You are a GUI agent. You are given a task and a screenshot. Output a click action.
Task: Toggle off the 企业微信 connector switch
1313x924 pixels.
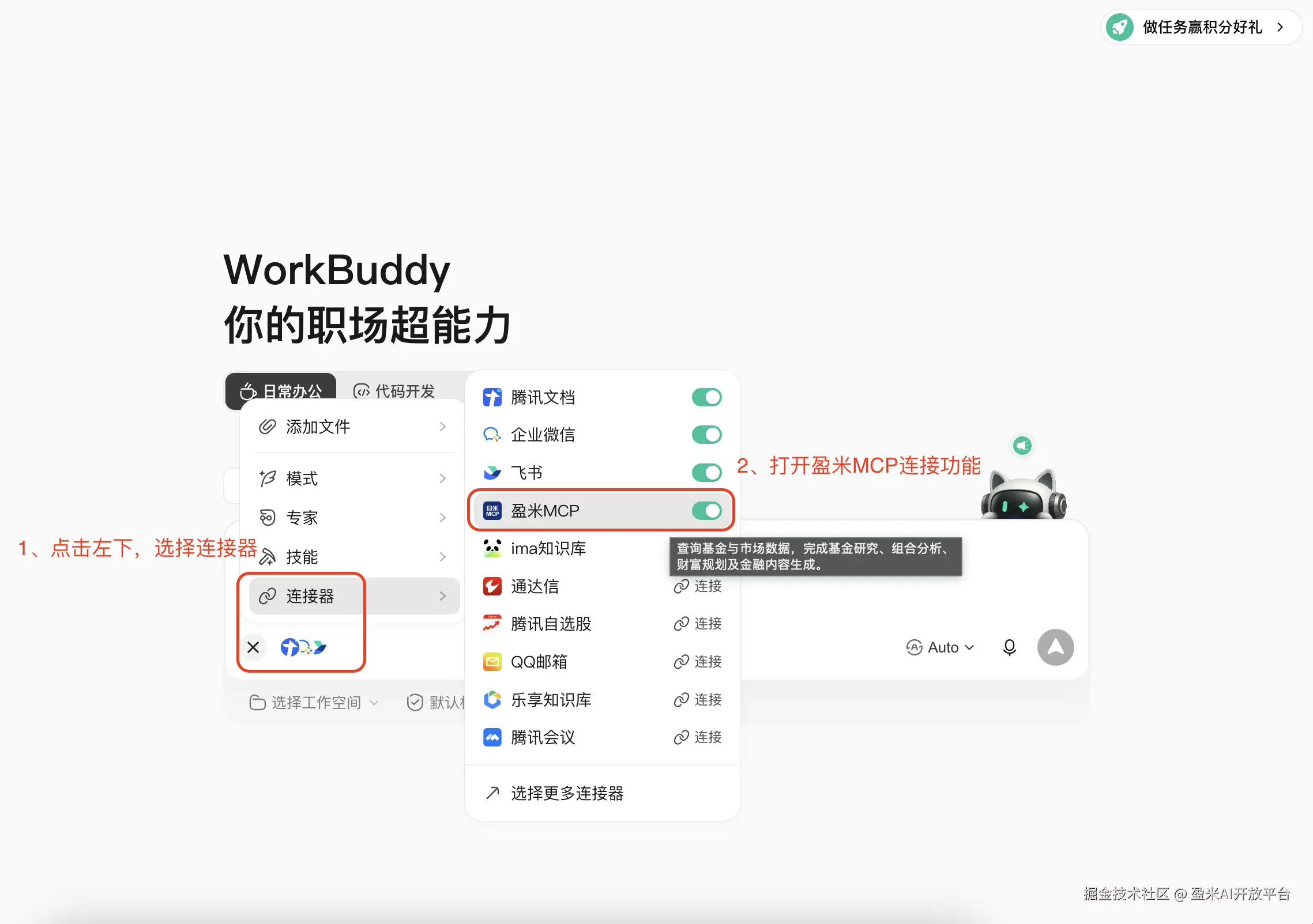click(706, 435)
